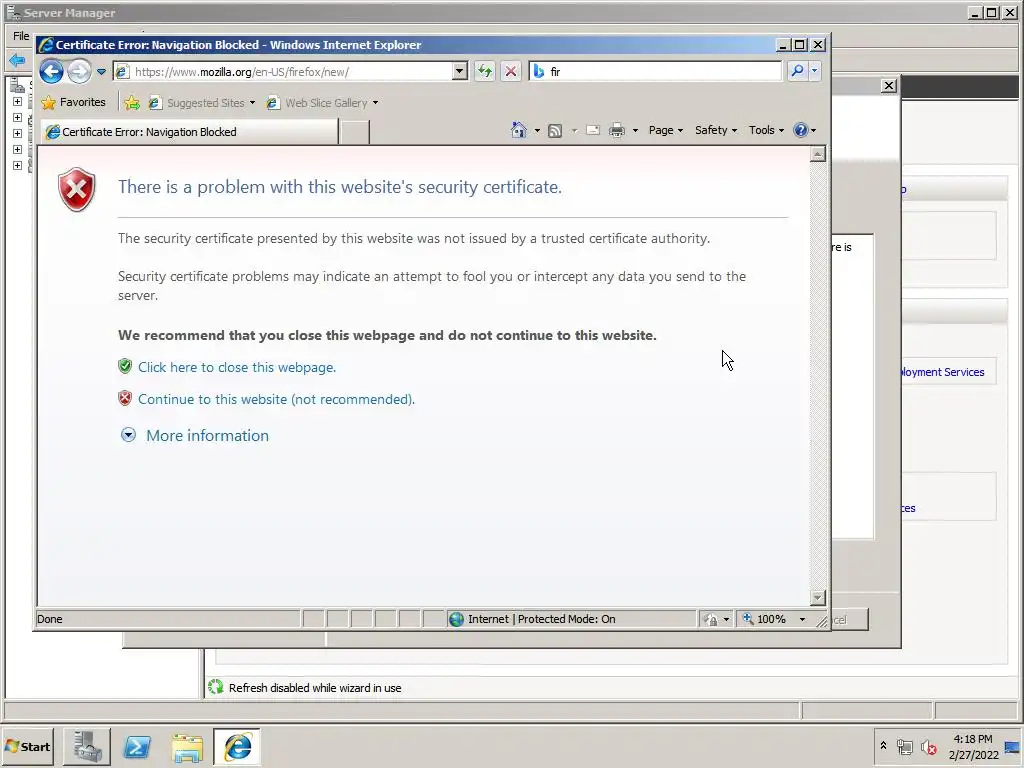Open the Windows Start button
1024x768 pixels.
(x=28, y=746)
